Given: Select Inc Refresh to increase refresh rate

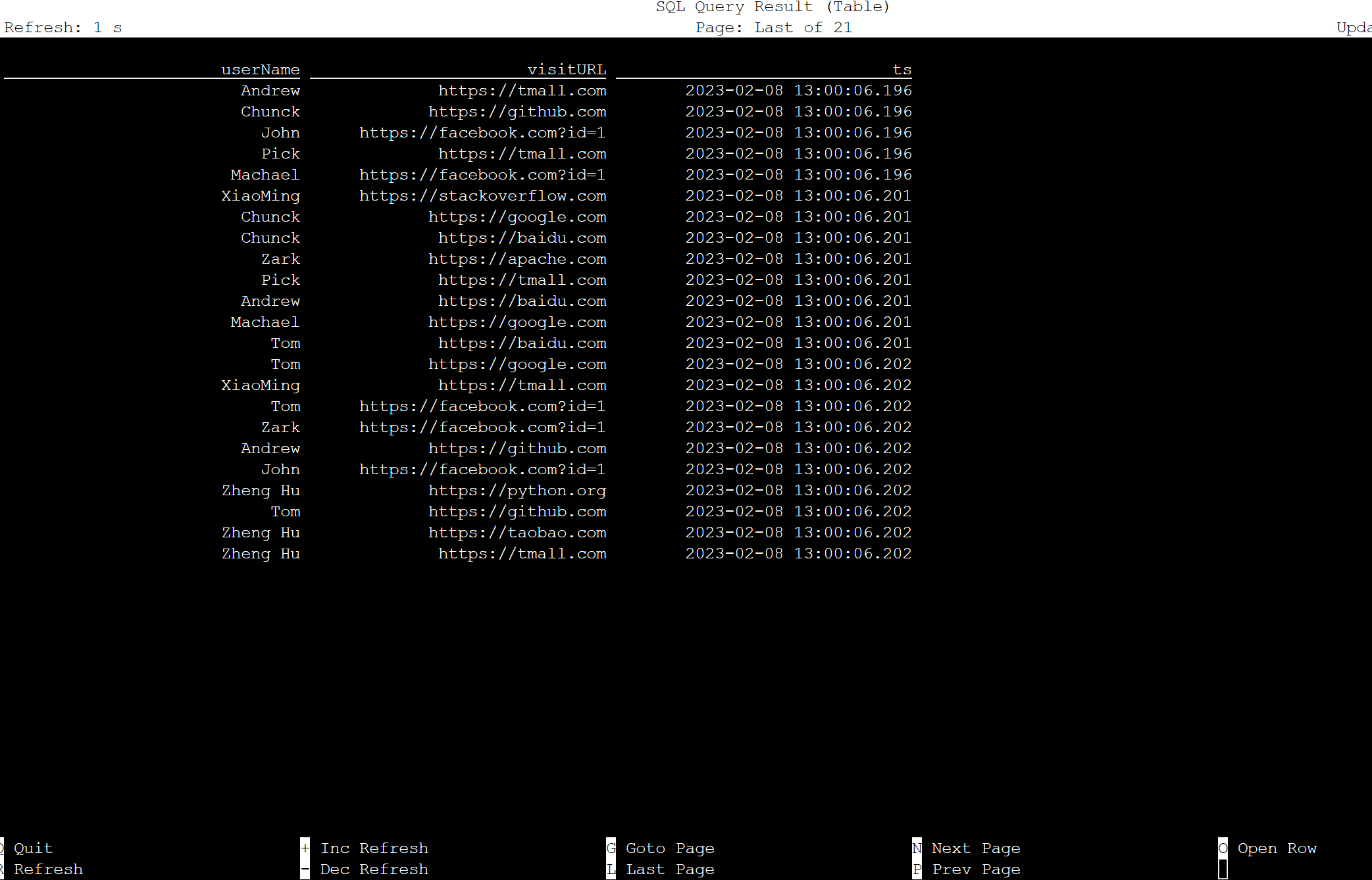Looking at the screenshot, I should 375,848.
